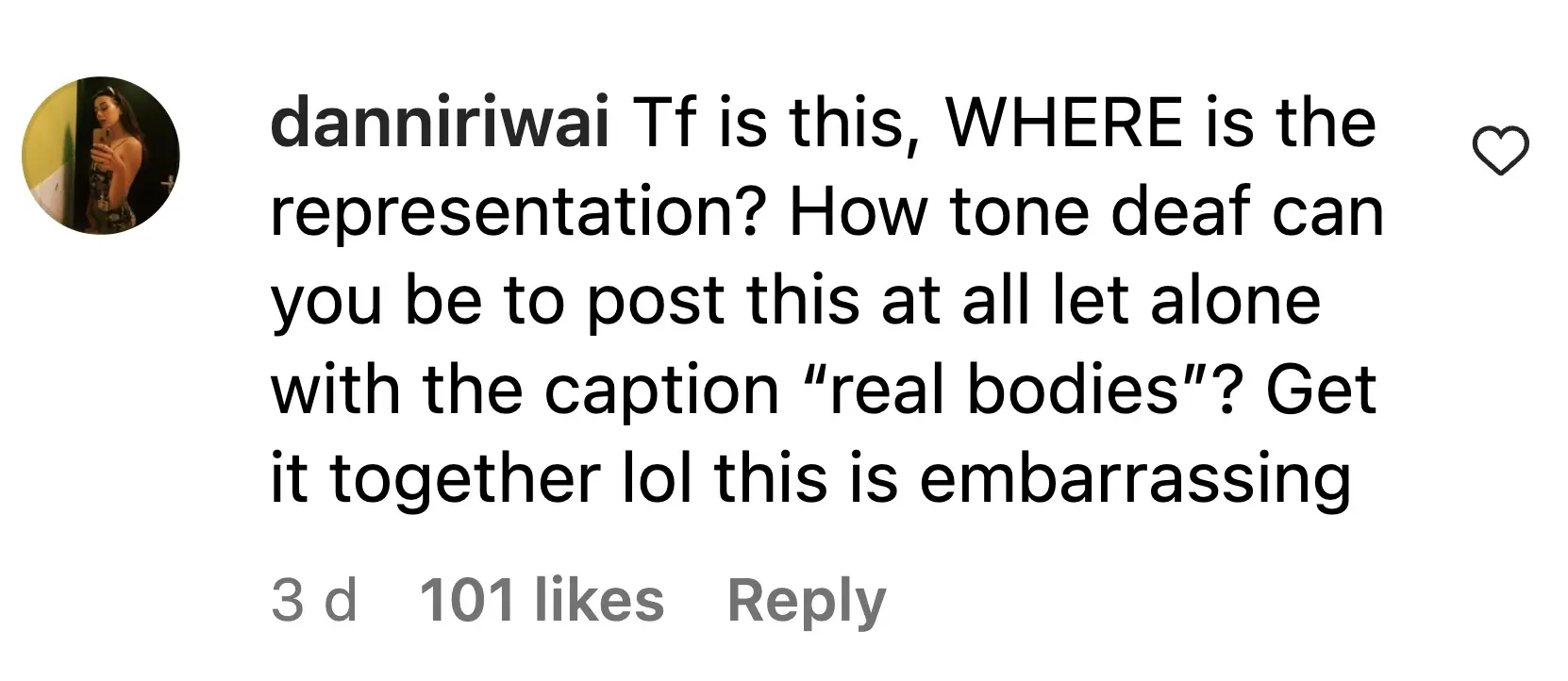Visit the danniriwai username link
Viewport: 1568px width, 681px height.
(441, 124)
